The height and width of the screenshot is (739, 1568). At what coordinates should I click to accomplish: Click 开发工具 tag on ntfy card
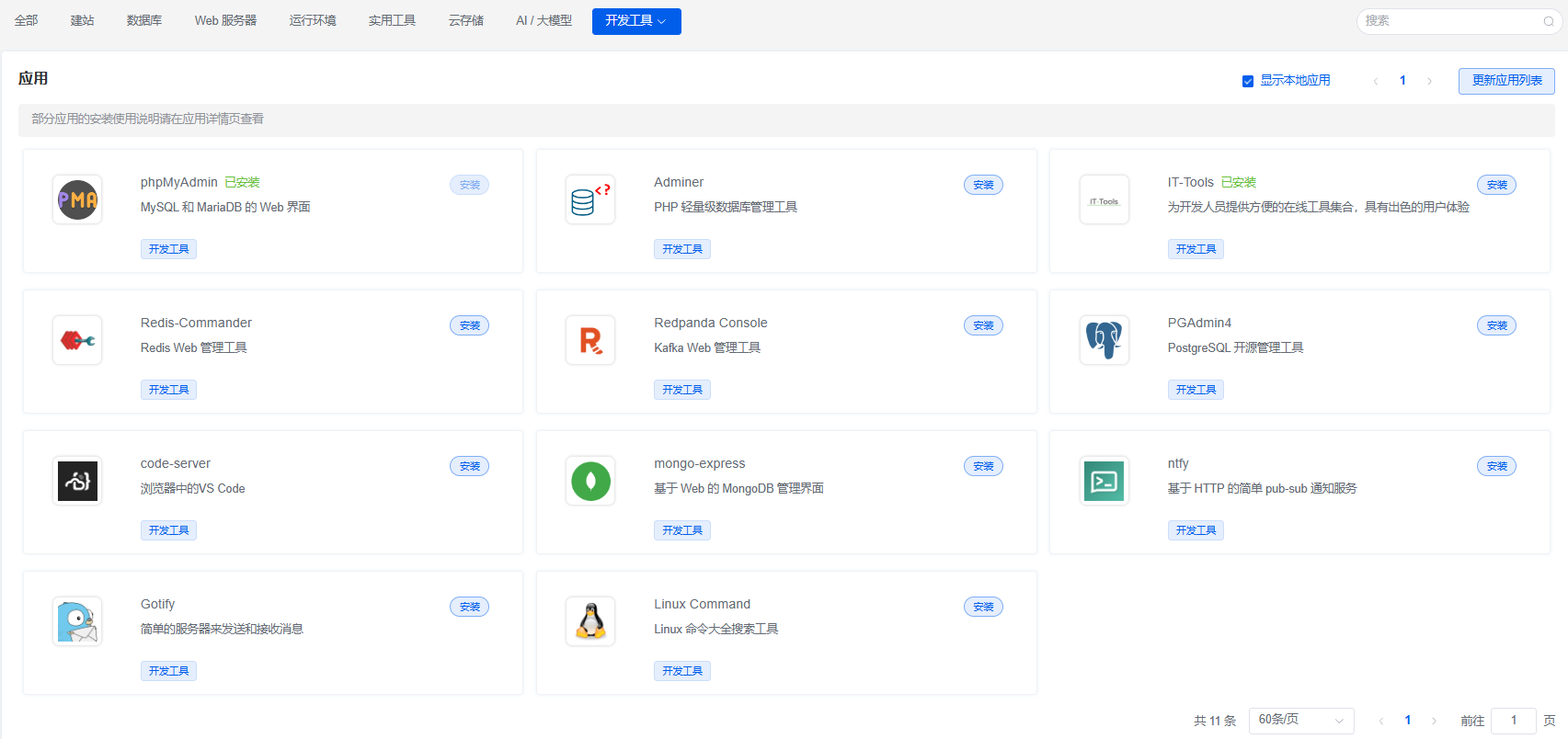point(1196,530)
